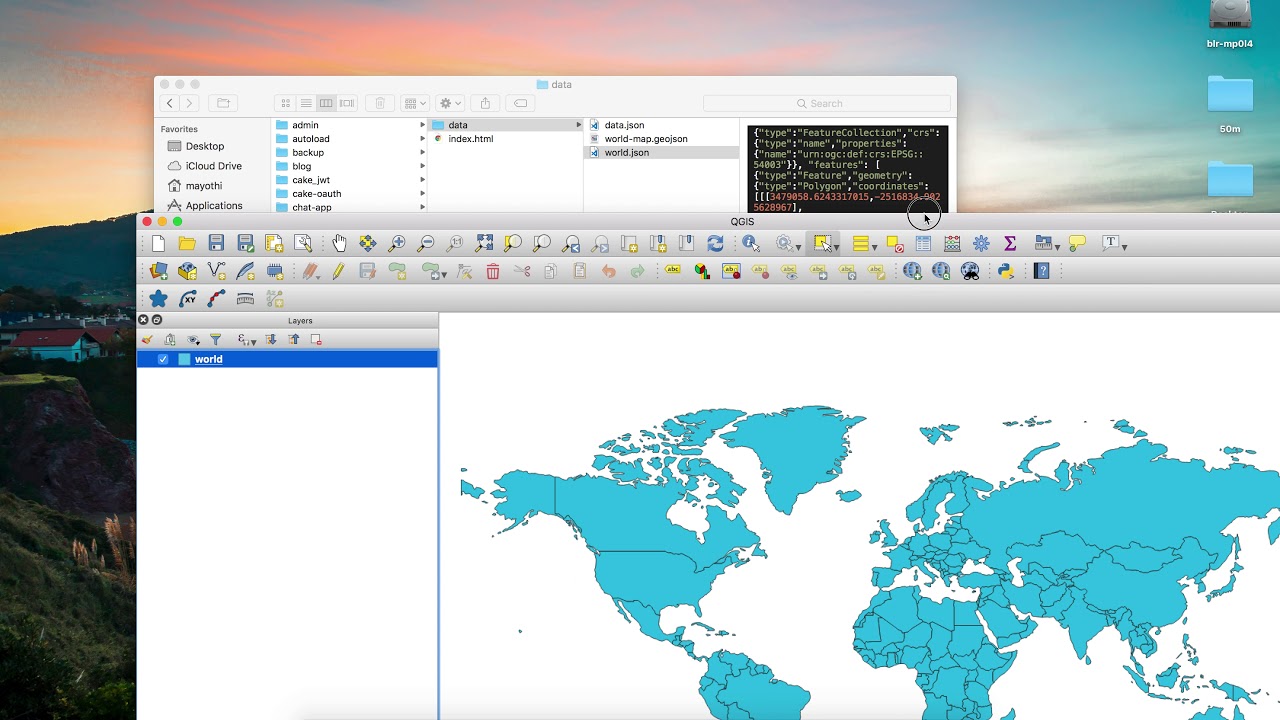Image resolution: width=1280 pixels, height=720 pixels.
Task: Open the field calculator
Action: (x=952, y=243)
